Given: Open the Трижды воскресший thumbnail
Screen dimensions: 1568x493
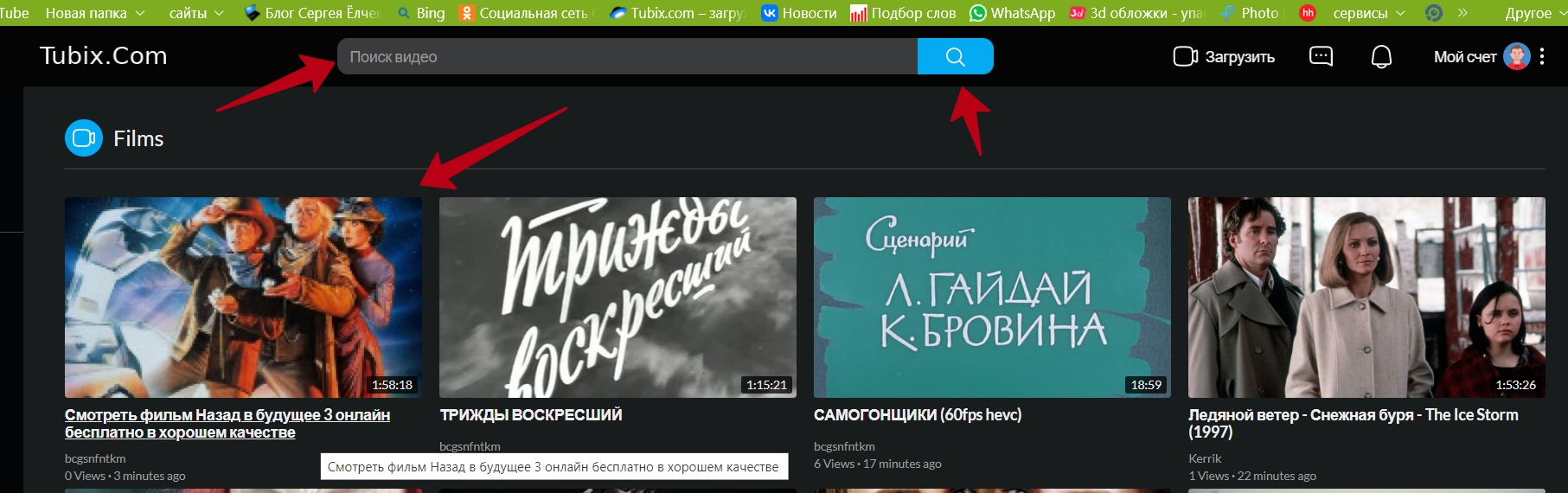Looking at the screenshot, I should pos(618,298).
